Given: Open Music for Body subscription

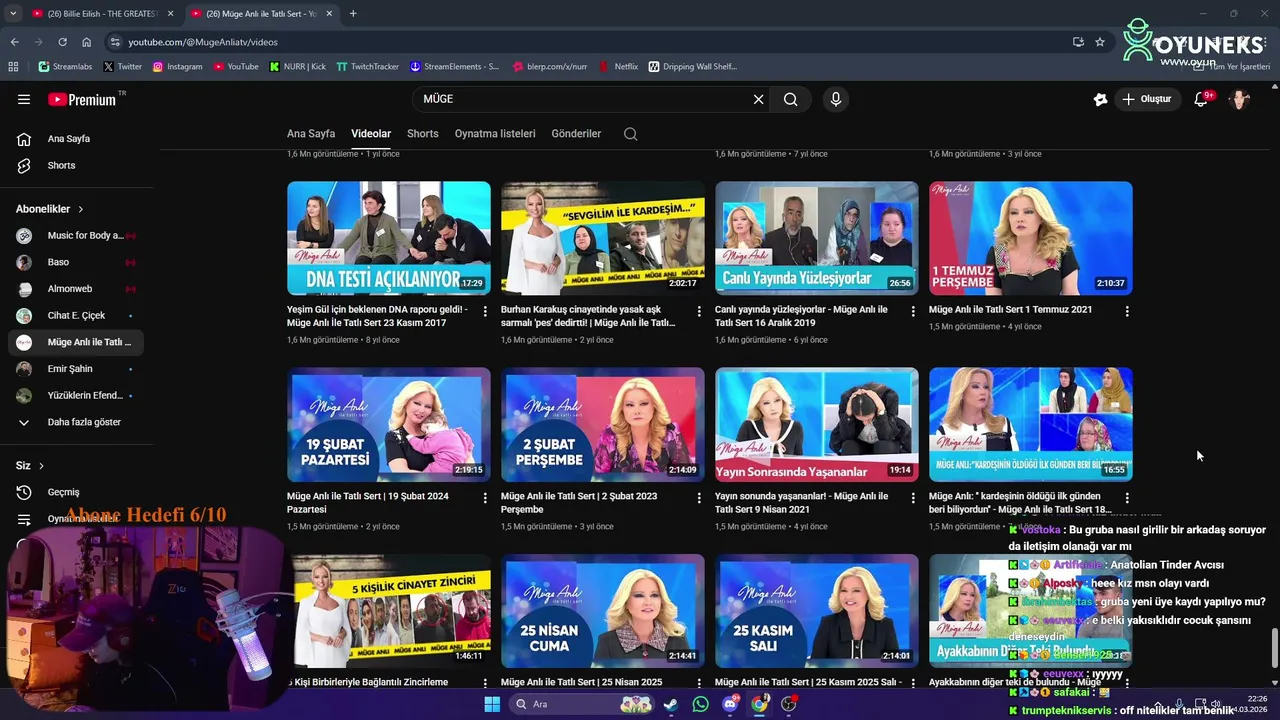Looking at the screenshot, I should [x=76, y=236].
